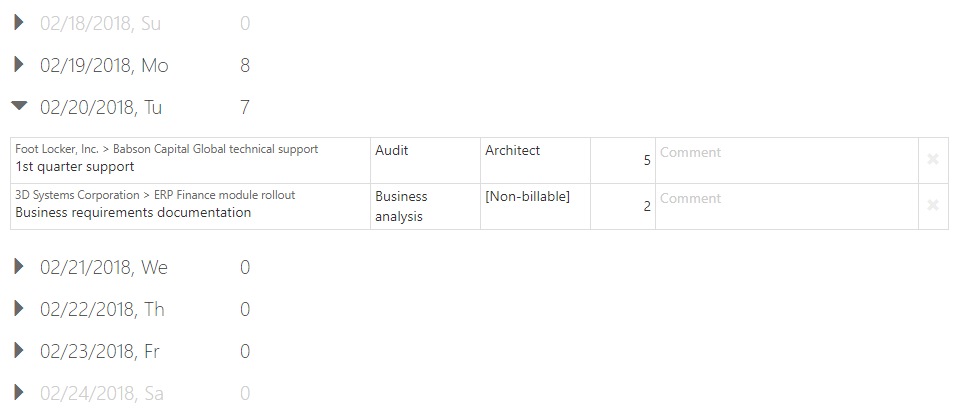Open the Business analysis task cell
Viewport: 954px width, 414px height.
point(425,206)
